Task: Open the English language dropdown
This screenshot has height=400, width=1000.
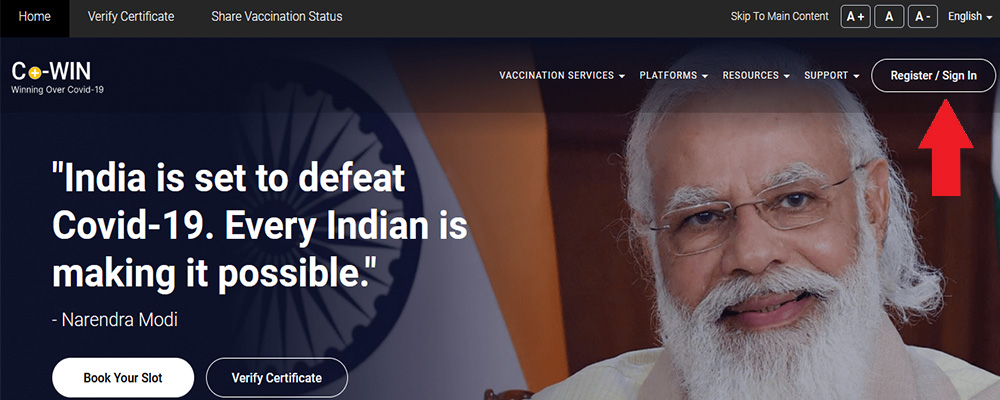Action: pos(970,17)
